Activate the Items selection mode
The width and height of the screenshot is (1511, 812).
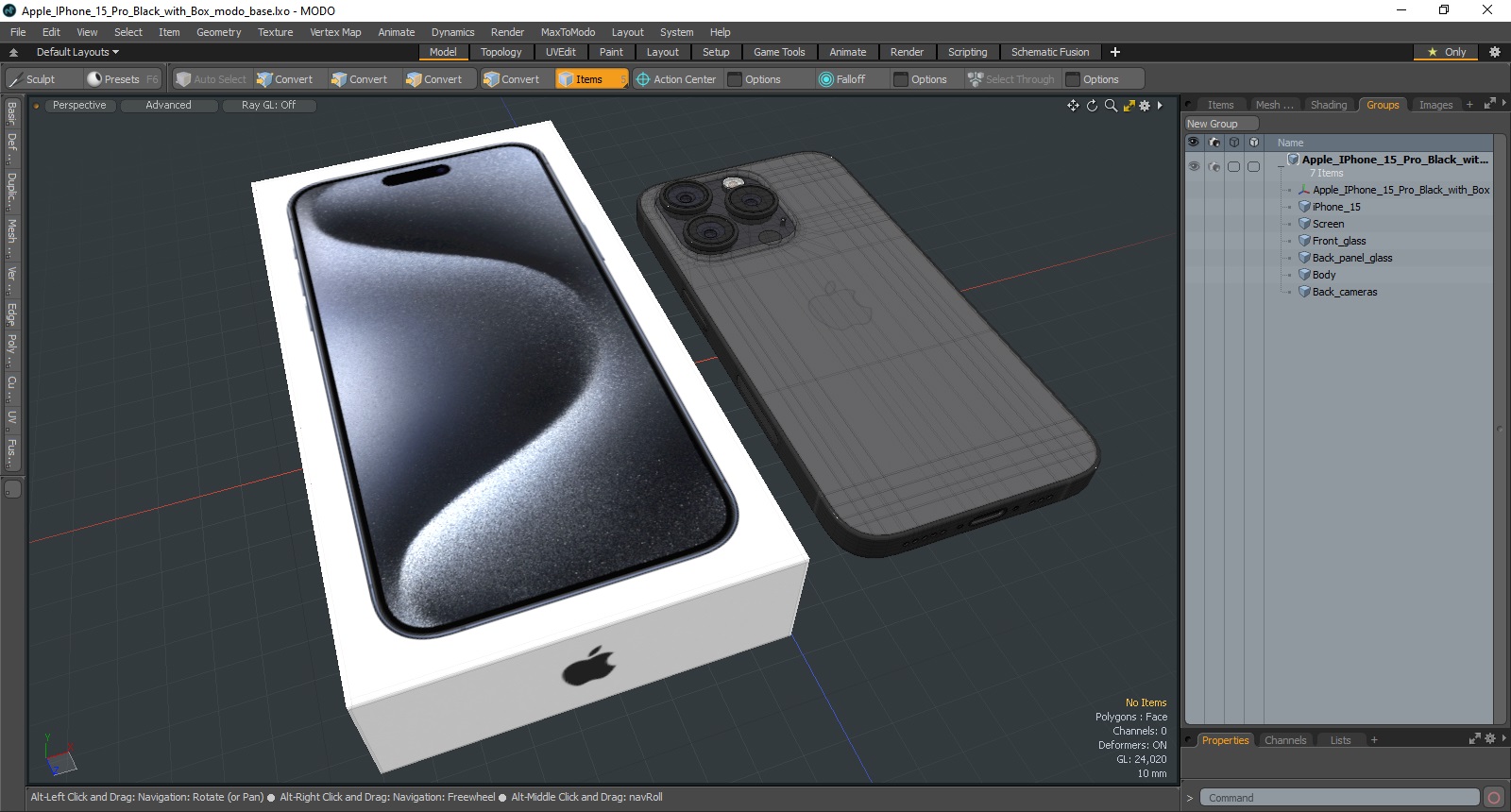(x=590, y=79)
